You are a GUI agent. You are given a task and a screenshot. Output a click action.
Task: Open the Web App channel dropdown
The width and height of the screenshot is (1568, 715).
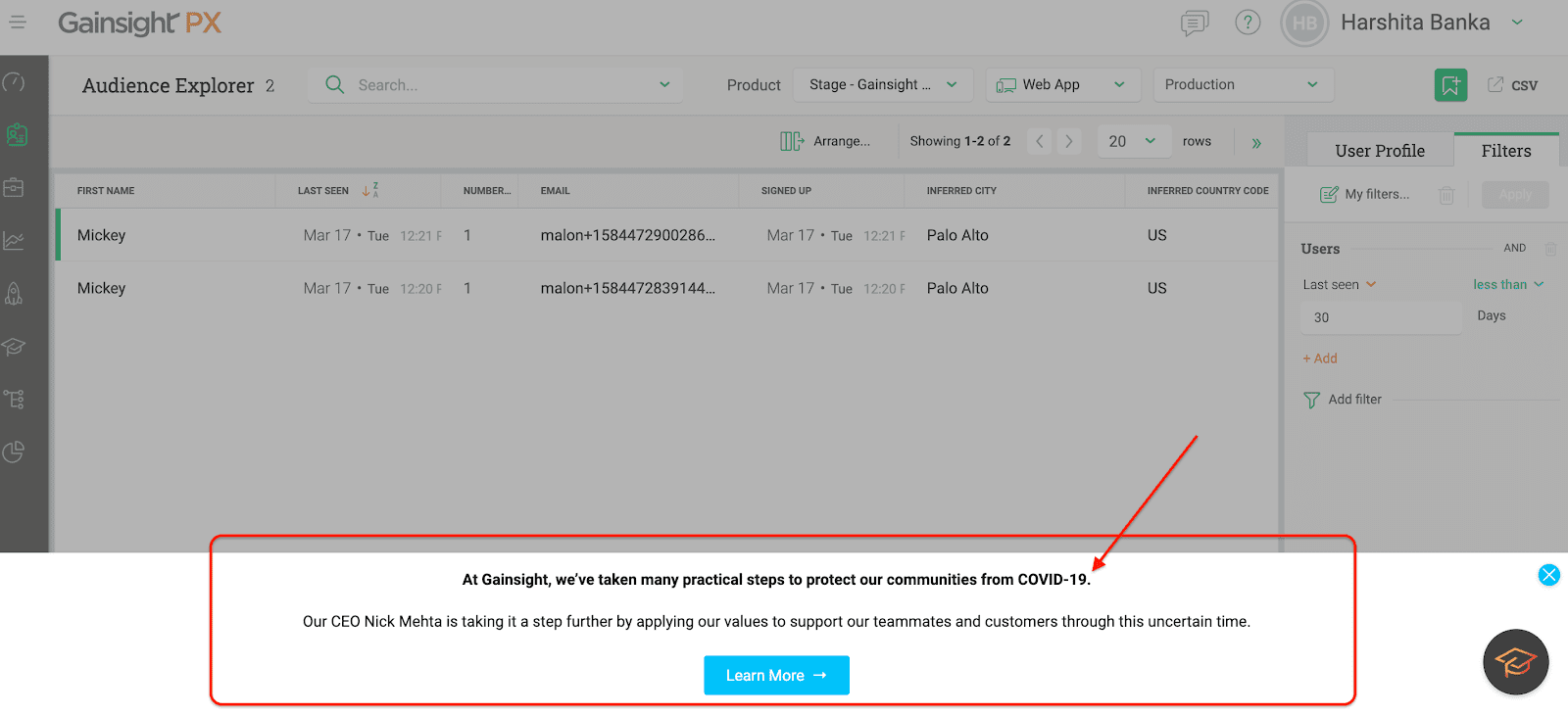pos(1062,85)
